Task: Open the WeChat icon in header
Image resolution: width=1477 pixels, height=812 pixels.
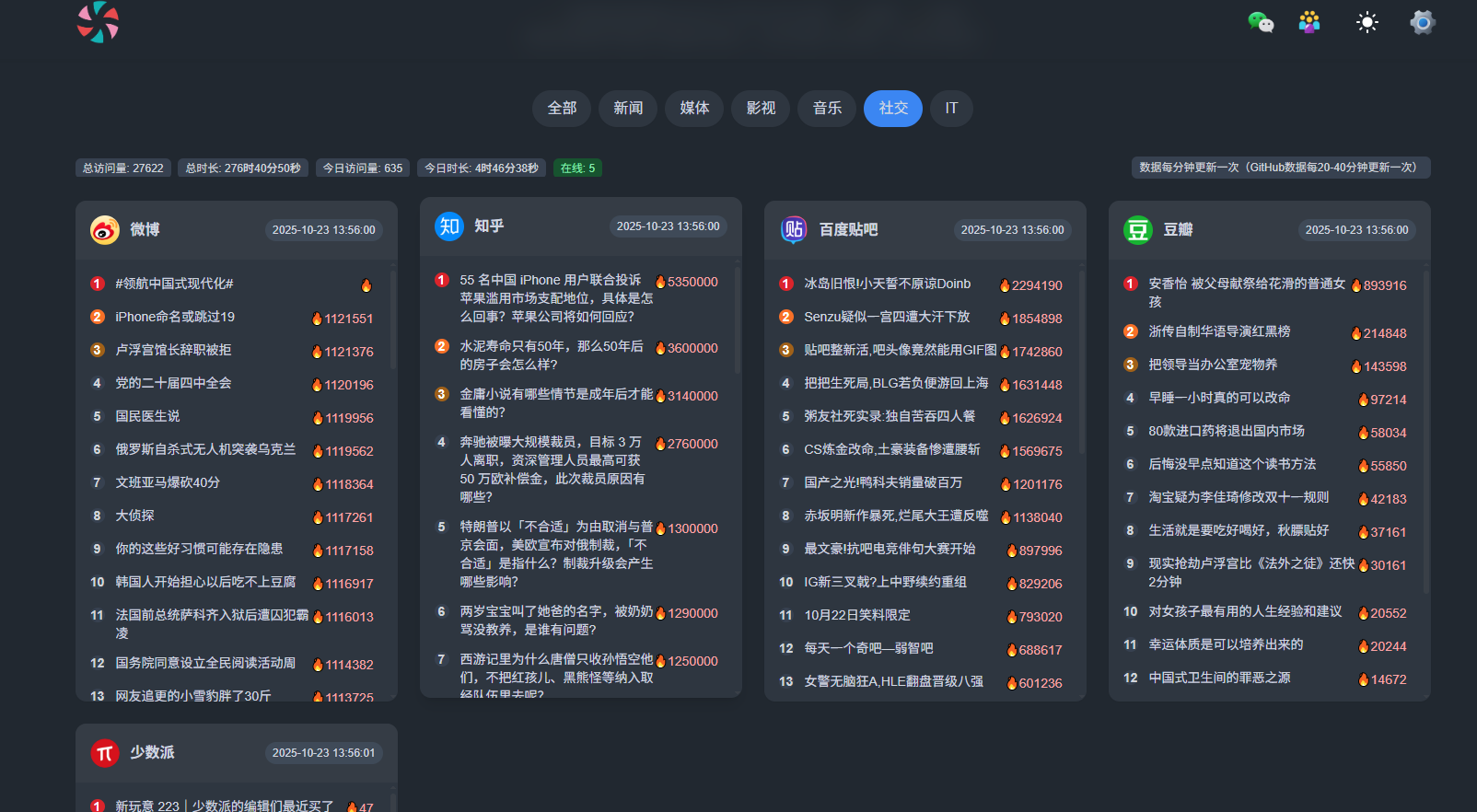Action: tap(1260, 22)
